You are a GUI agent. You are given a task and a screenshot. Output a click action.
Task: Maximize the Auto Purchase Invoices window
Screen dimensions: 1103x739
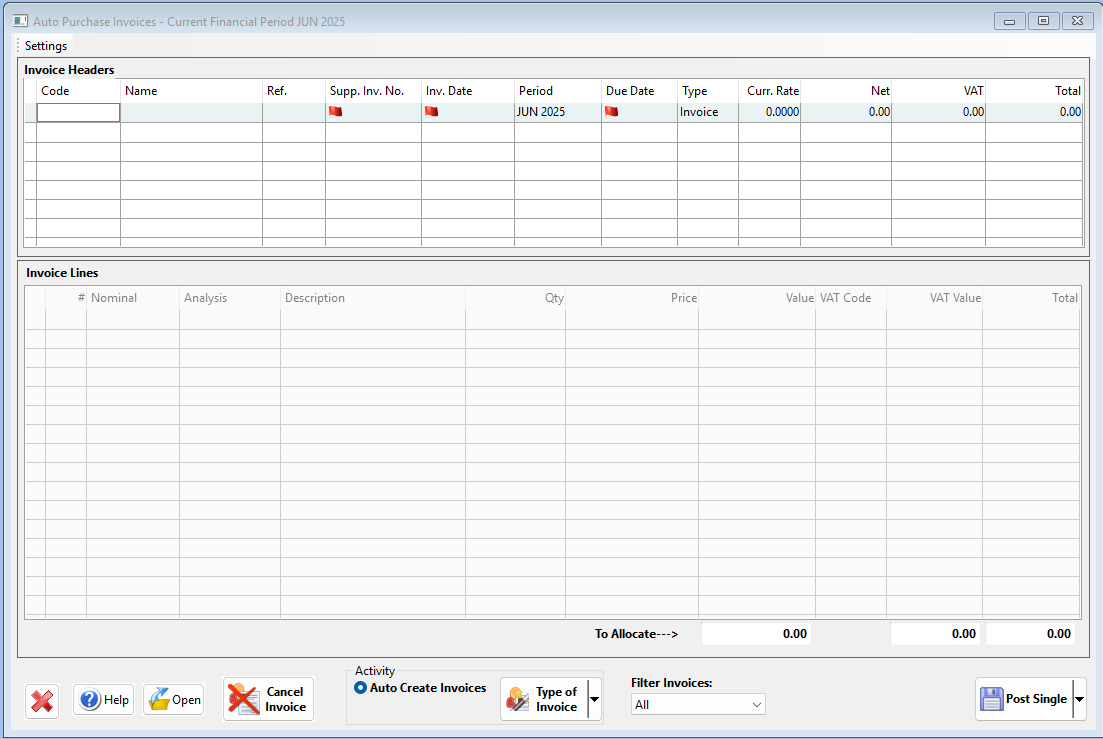click(1043, 21)
